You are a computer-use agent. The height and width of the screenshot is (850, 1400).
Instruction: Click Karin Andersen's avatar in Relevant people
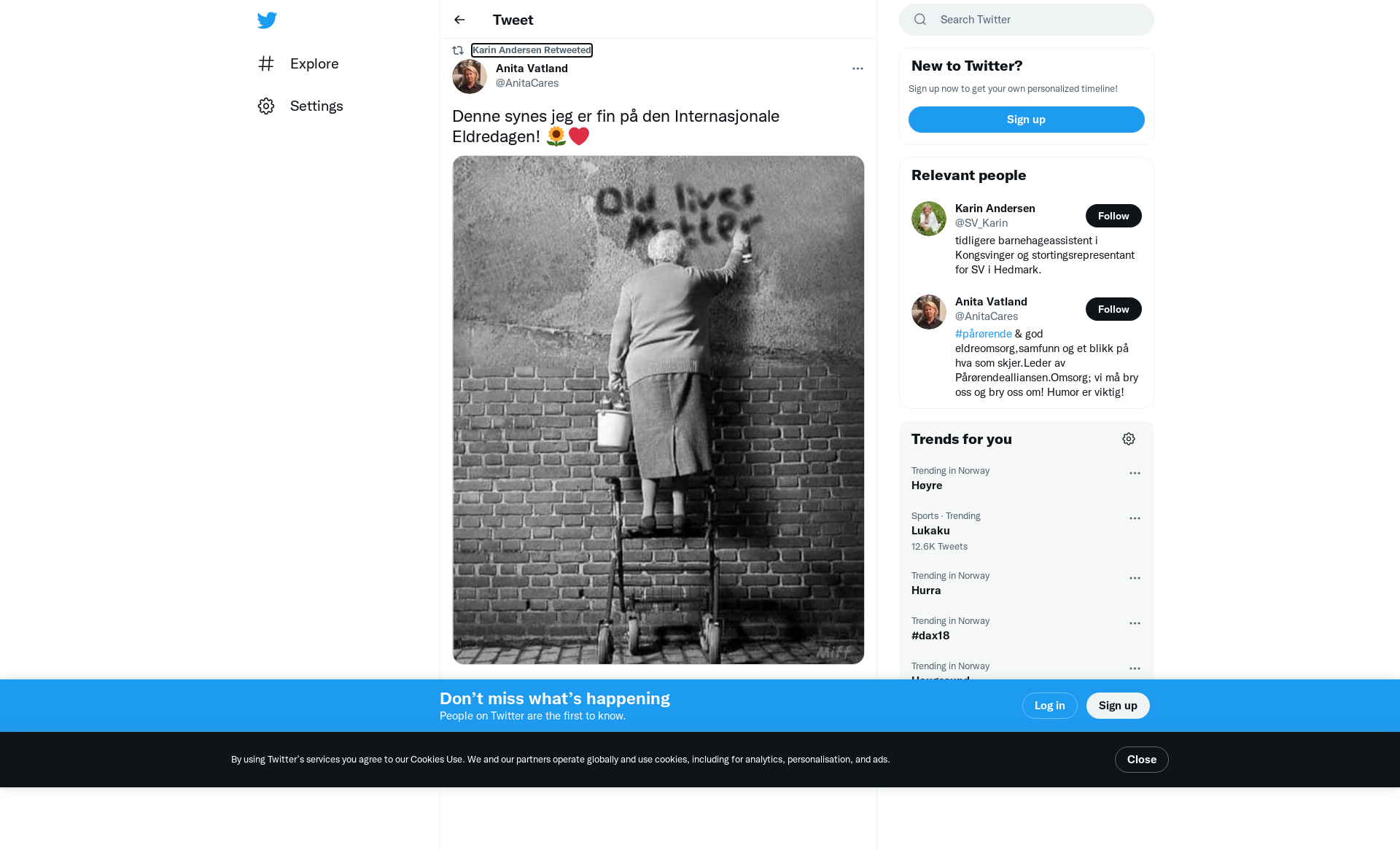click(929, 219)
